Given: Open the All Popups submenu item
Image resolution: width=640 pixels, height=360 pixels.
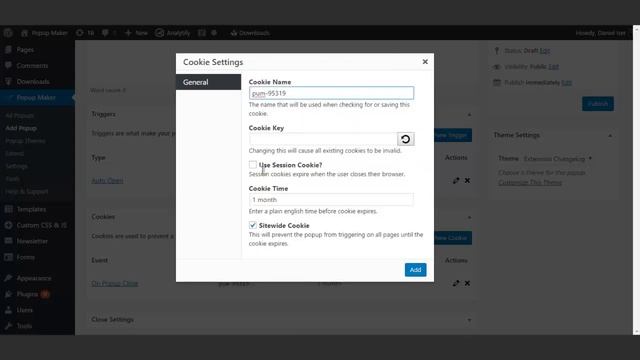Looking at the screenshot, I should [20, 116].
